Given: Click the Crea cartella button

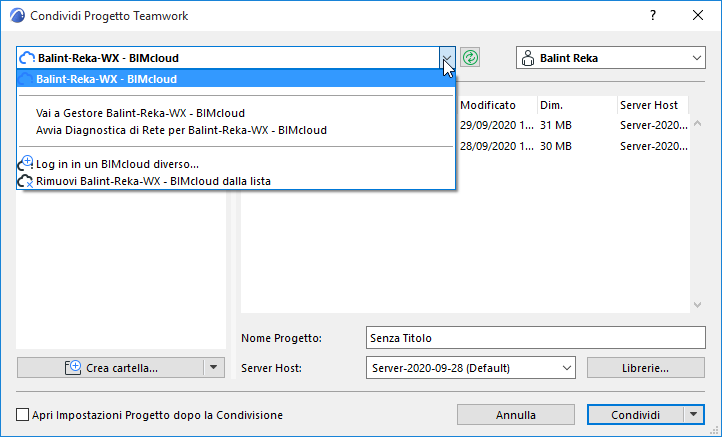Looking at the screenshot, I should click(111, 368).
